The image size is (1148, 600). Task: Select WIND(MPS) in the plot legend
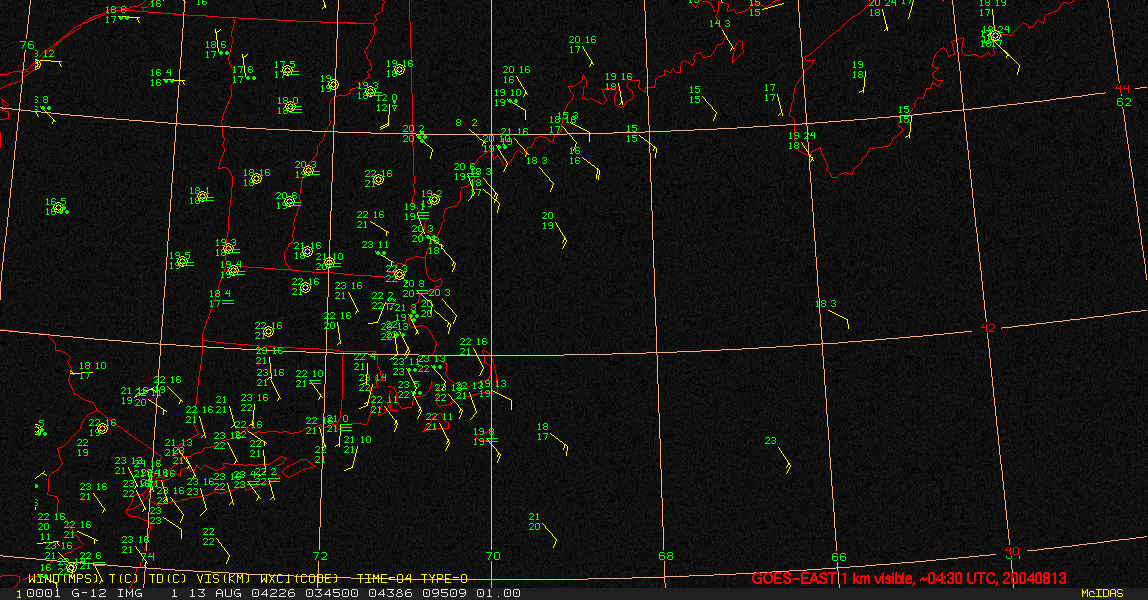point(66,579)
